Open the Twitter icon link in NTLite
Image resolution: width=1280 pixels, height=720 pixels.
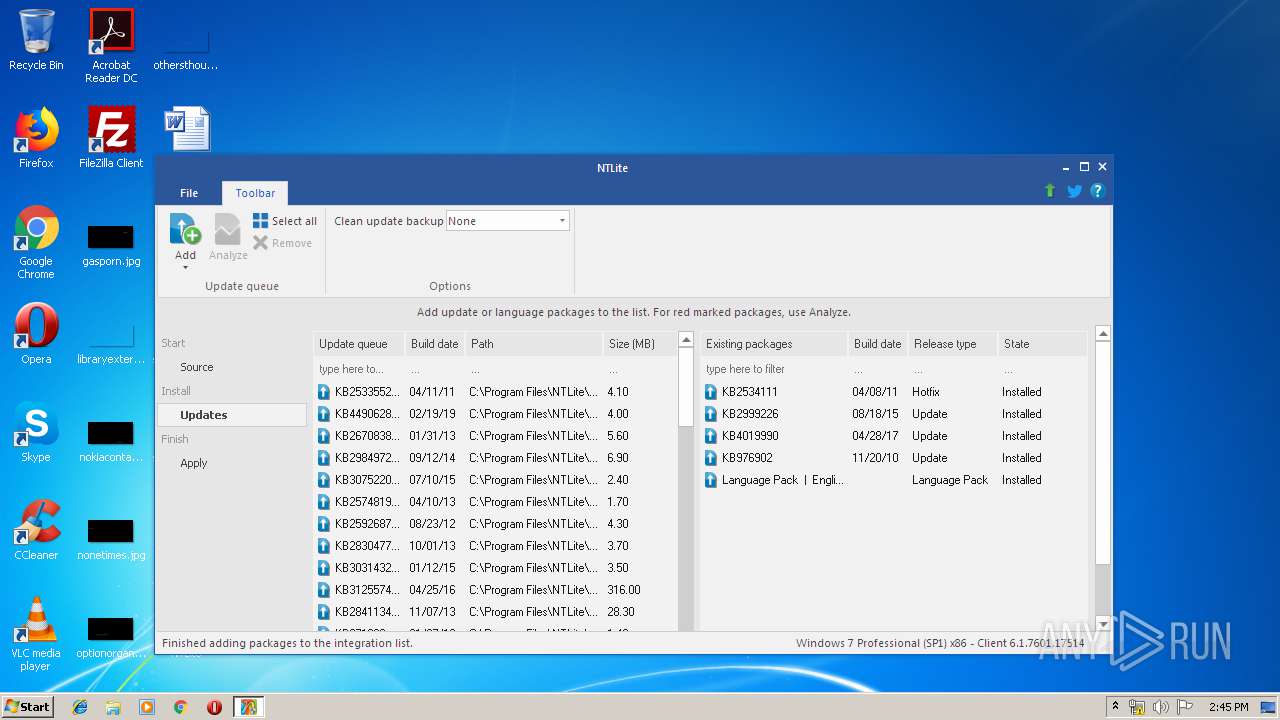[1074, 191]
